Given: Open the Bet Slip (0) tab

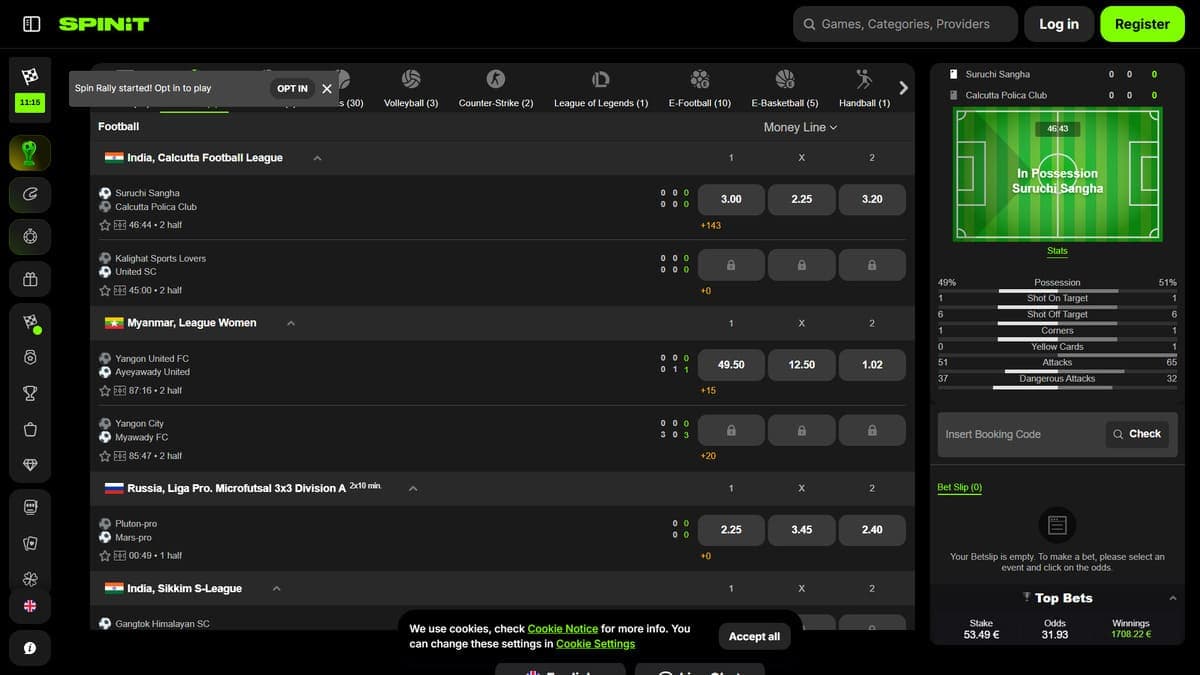Looking at the screenshot, I should click(x=959, y=488).
